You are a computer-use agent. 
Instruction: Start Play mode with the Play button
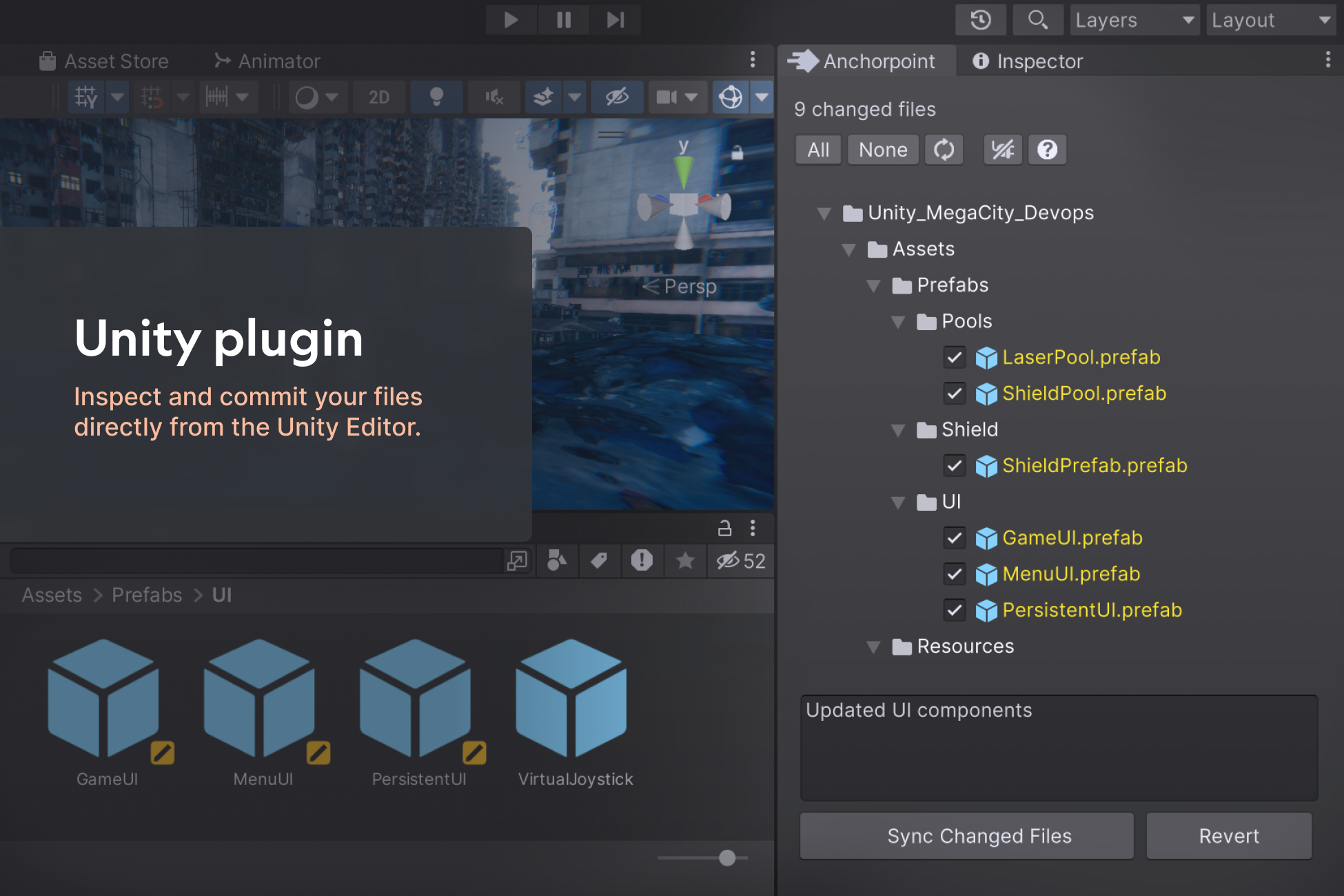(511, 20)
